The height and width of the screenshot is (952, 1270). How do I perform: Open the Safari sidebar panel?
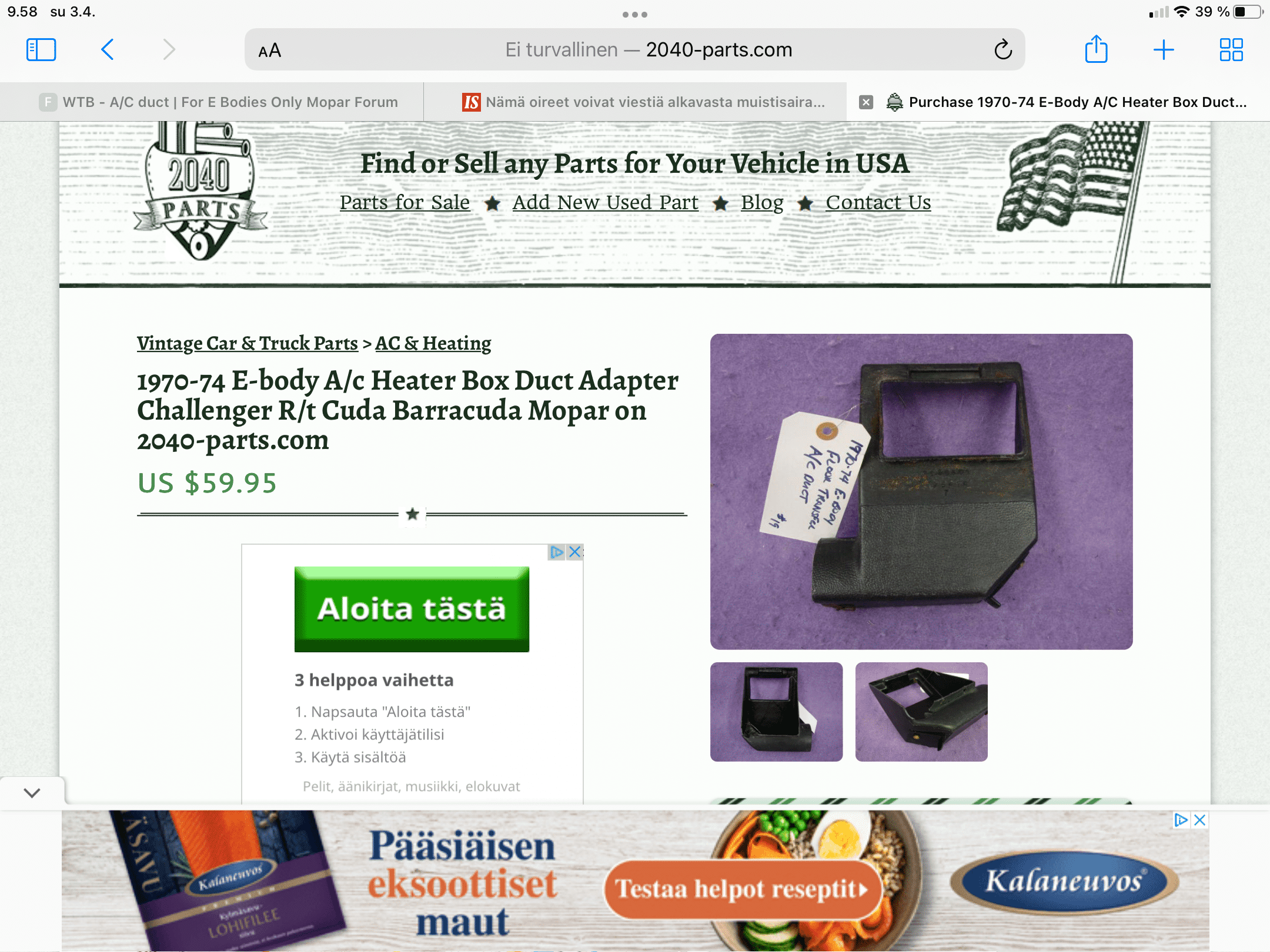coord(41,50)
